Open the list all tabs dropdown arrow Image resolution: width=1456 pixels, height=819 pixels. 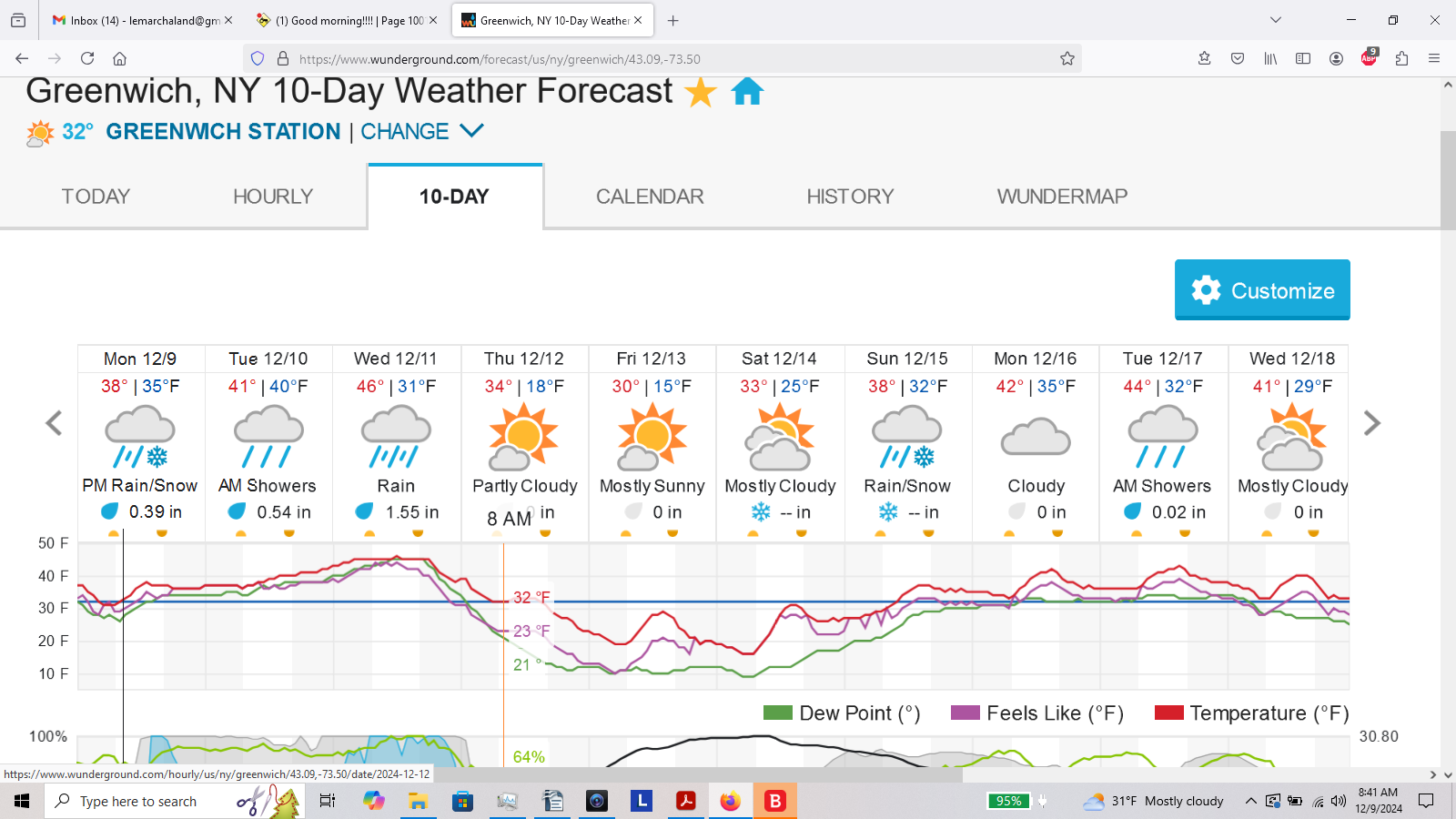pos(1276,20)
